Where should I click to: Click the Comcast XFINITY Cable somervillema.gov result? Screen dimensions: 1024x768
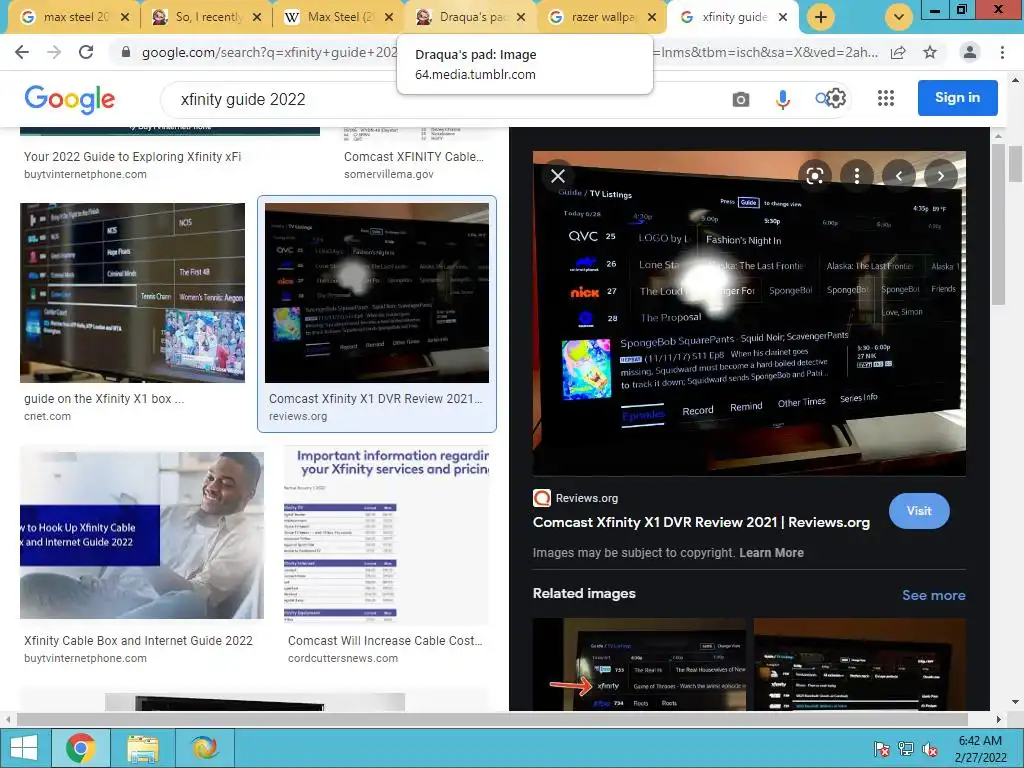tap(414, 165)
